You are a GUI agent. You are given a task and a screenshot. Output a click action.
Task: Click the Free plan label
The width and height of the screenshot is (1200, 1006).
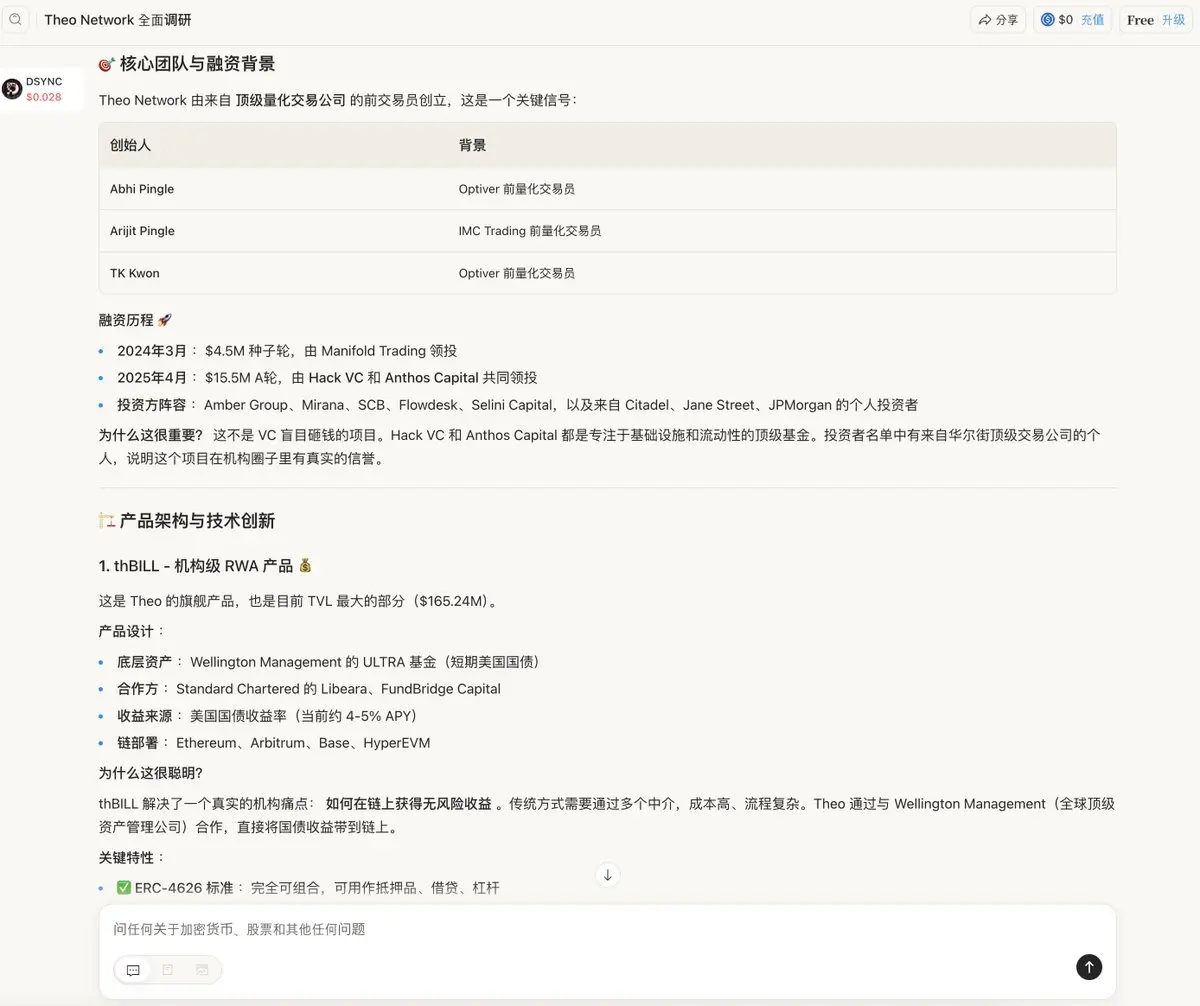coord(1140,20)
